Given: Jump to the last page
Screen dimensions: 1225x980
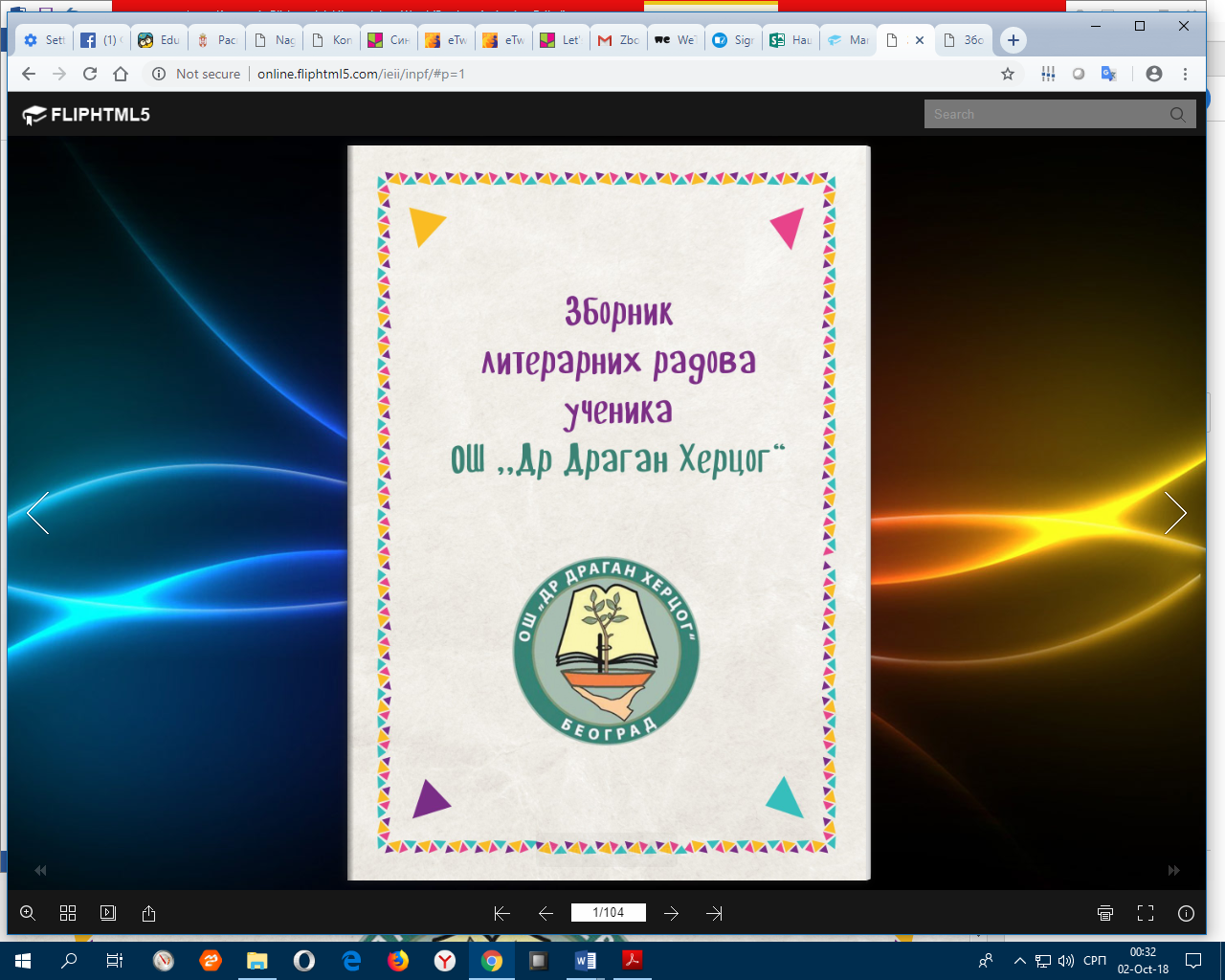Looking at the screenshot, I should [x=714, y=913].
